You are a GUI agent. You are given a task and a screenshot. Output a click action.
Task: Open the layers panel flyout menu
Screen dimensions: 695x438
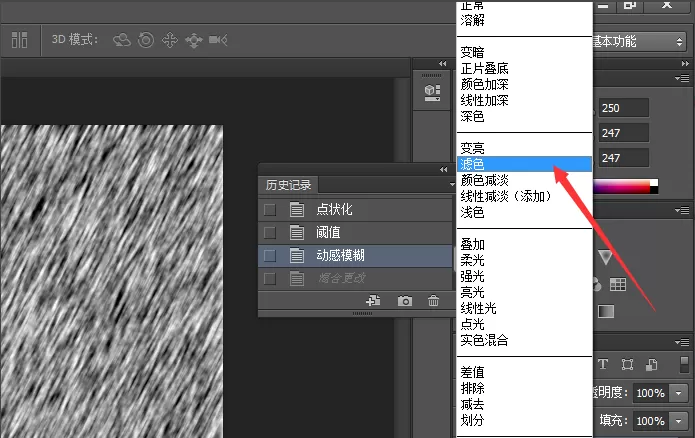coord(683,342)
